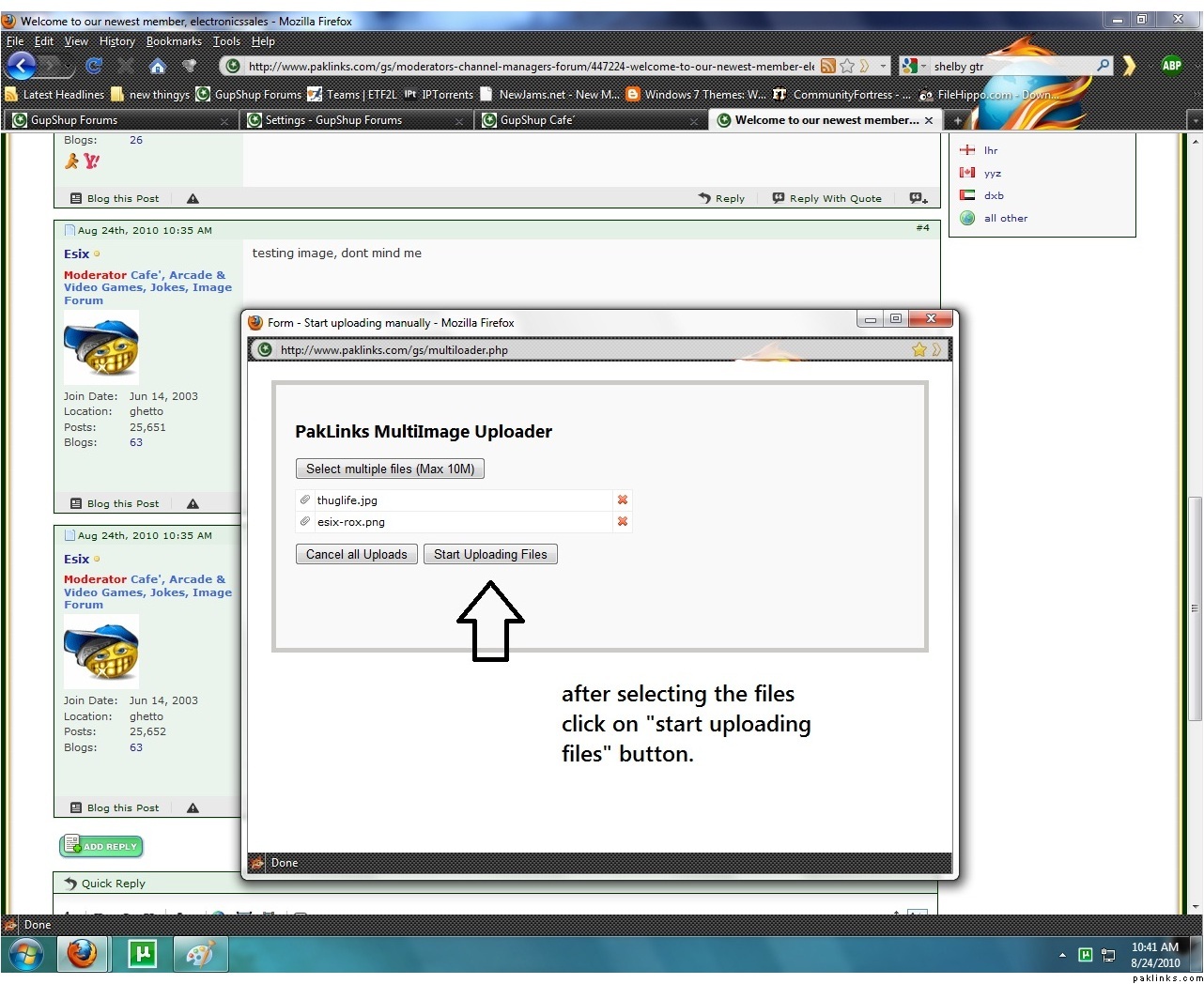The height and width of the screenshot is (984, 1204).
Task: Remove esix-rox.png from the upload list
Action: [622, 521]
